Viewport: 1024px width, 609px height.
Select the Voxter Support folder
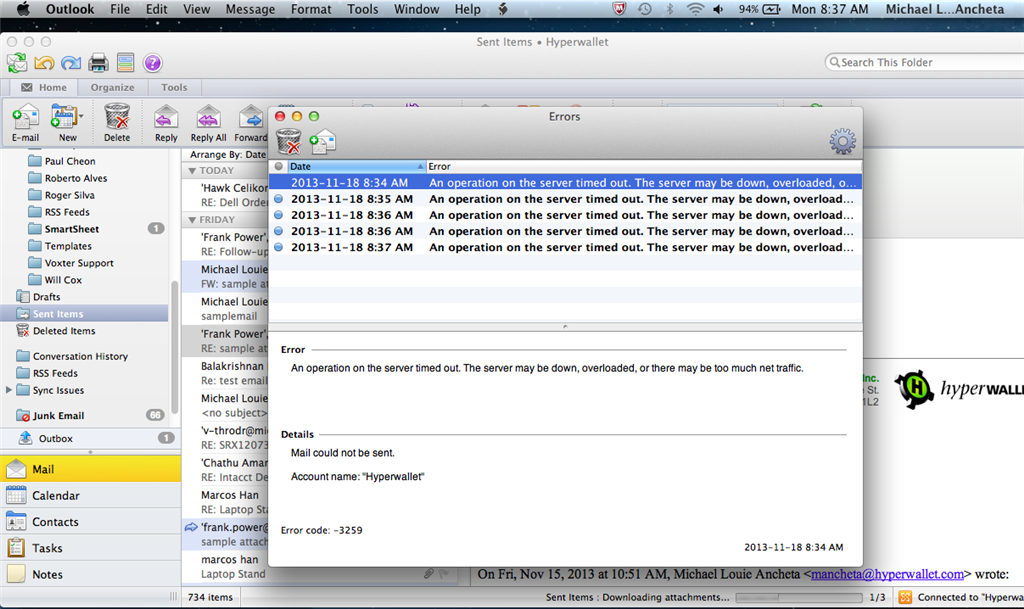(79, 262)
